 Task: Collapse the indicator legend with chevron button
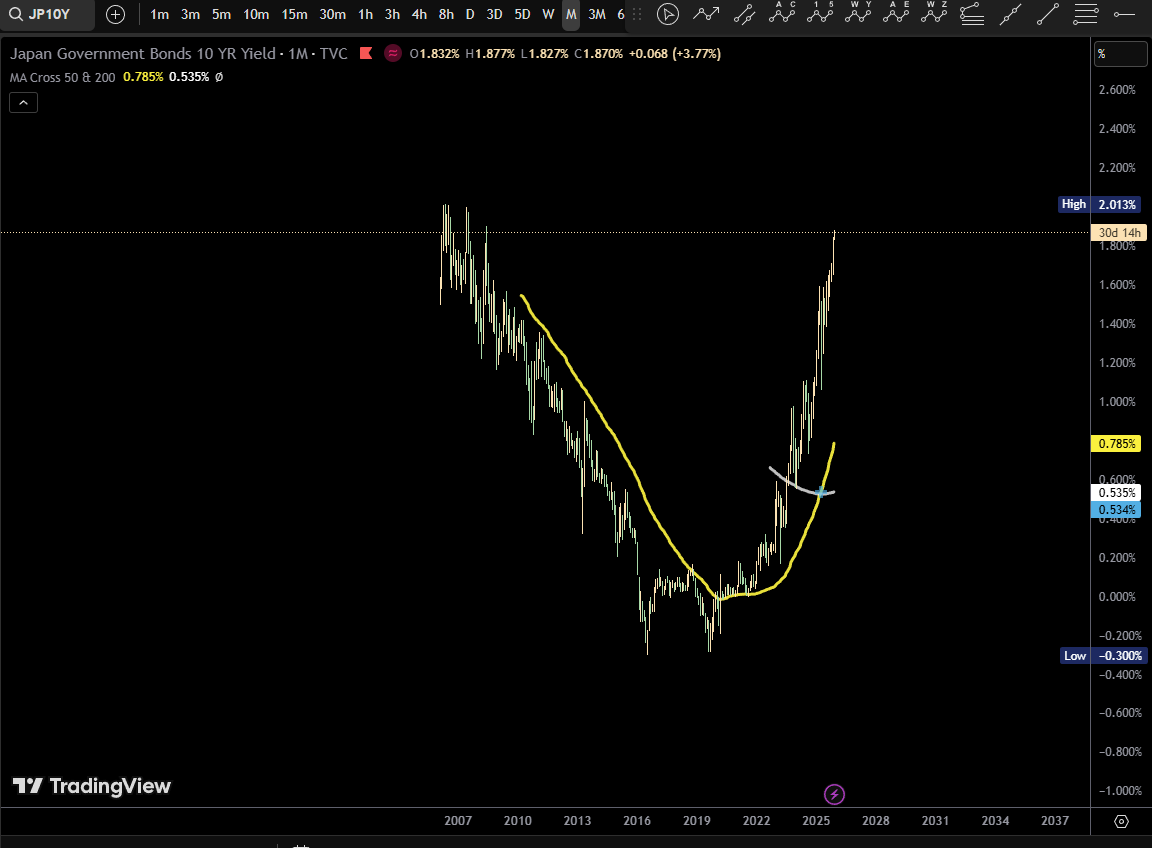24,103
